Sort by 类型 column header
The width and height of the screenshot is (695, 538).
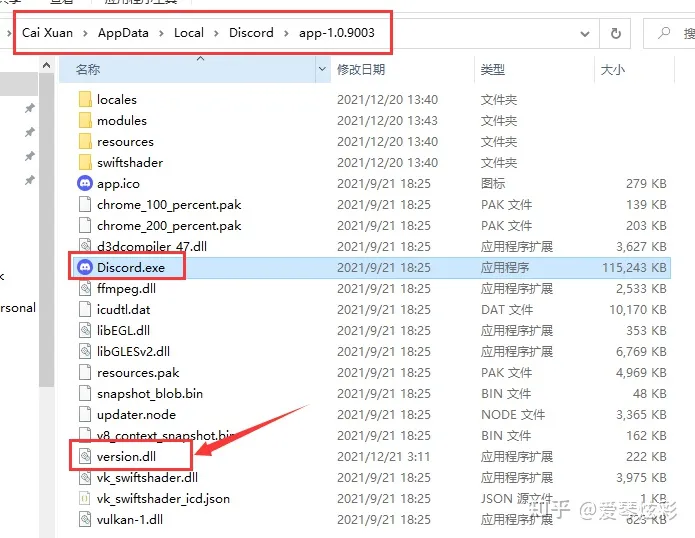point(535,69)
